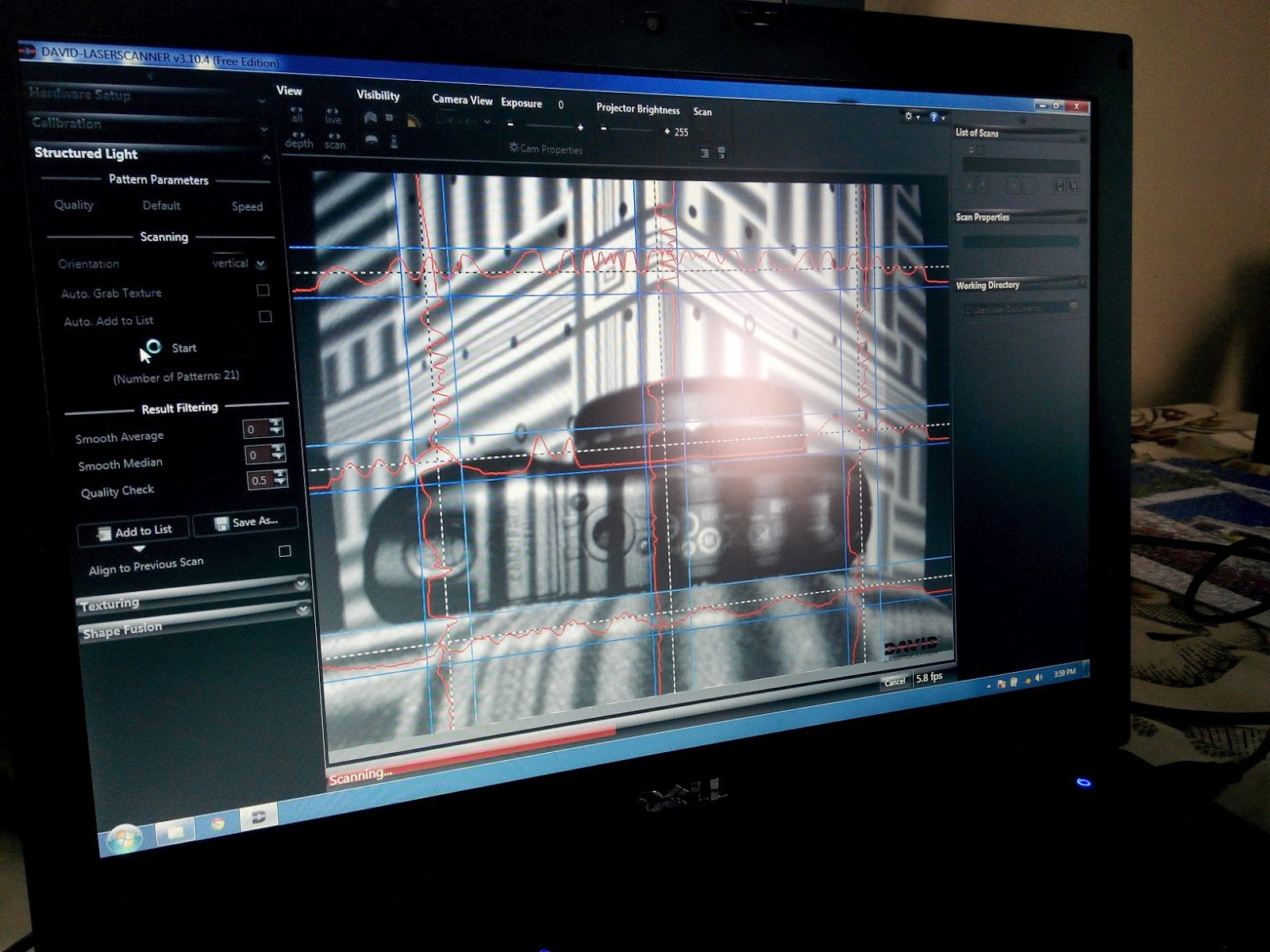Toggle figure-shaped visibility icon
The width and height of the screenshot is (1270, 952).
point(394,142)
